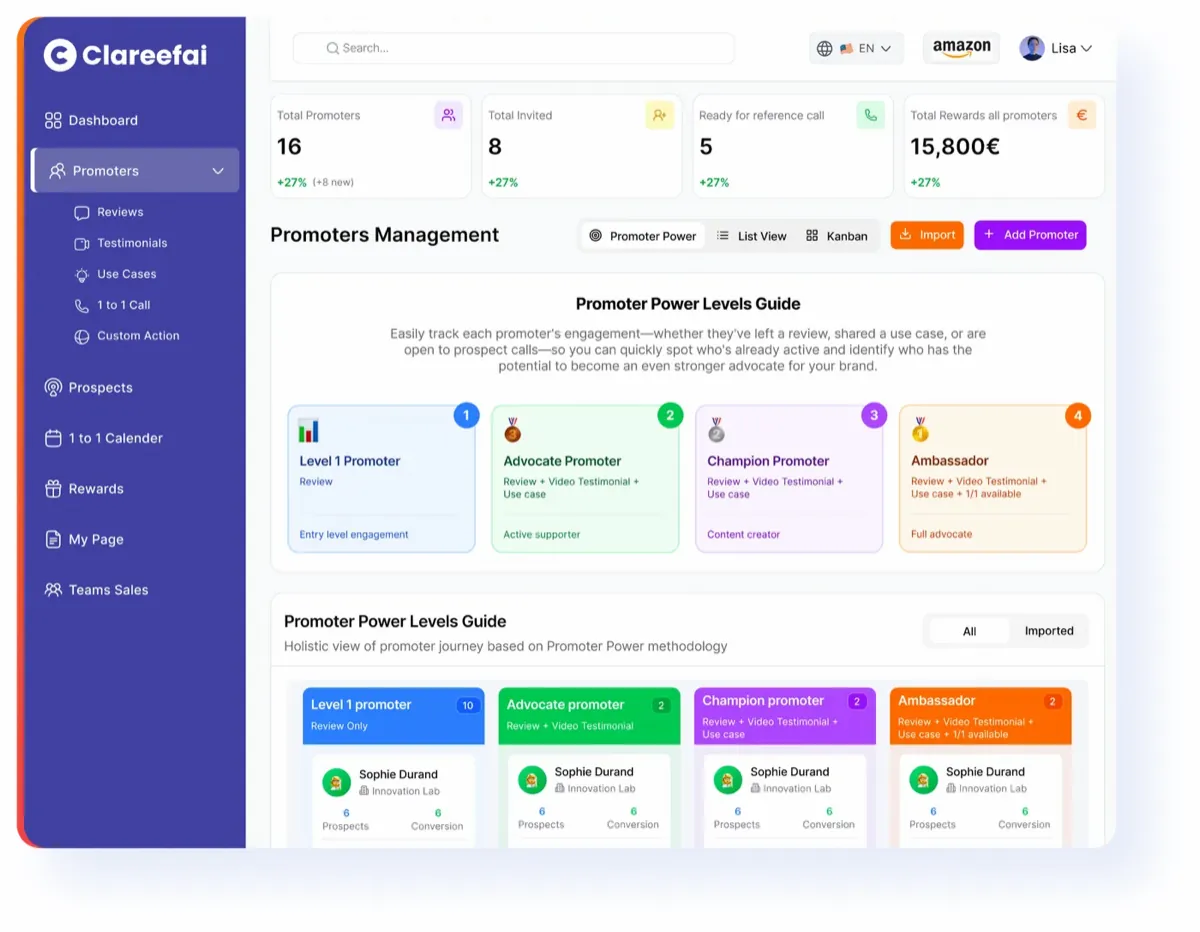The width and height of the screenshot is (1200, 932).
Task: Click the page icon beside My Page
Action: click(53, 539)
